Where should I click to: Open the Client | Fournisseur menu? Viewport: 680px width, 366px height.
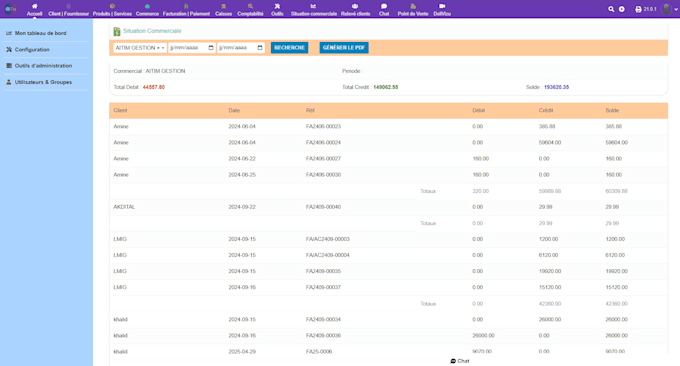click(69, 10)
